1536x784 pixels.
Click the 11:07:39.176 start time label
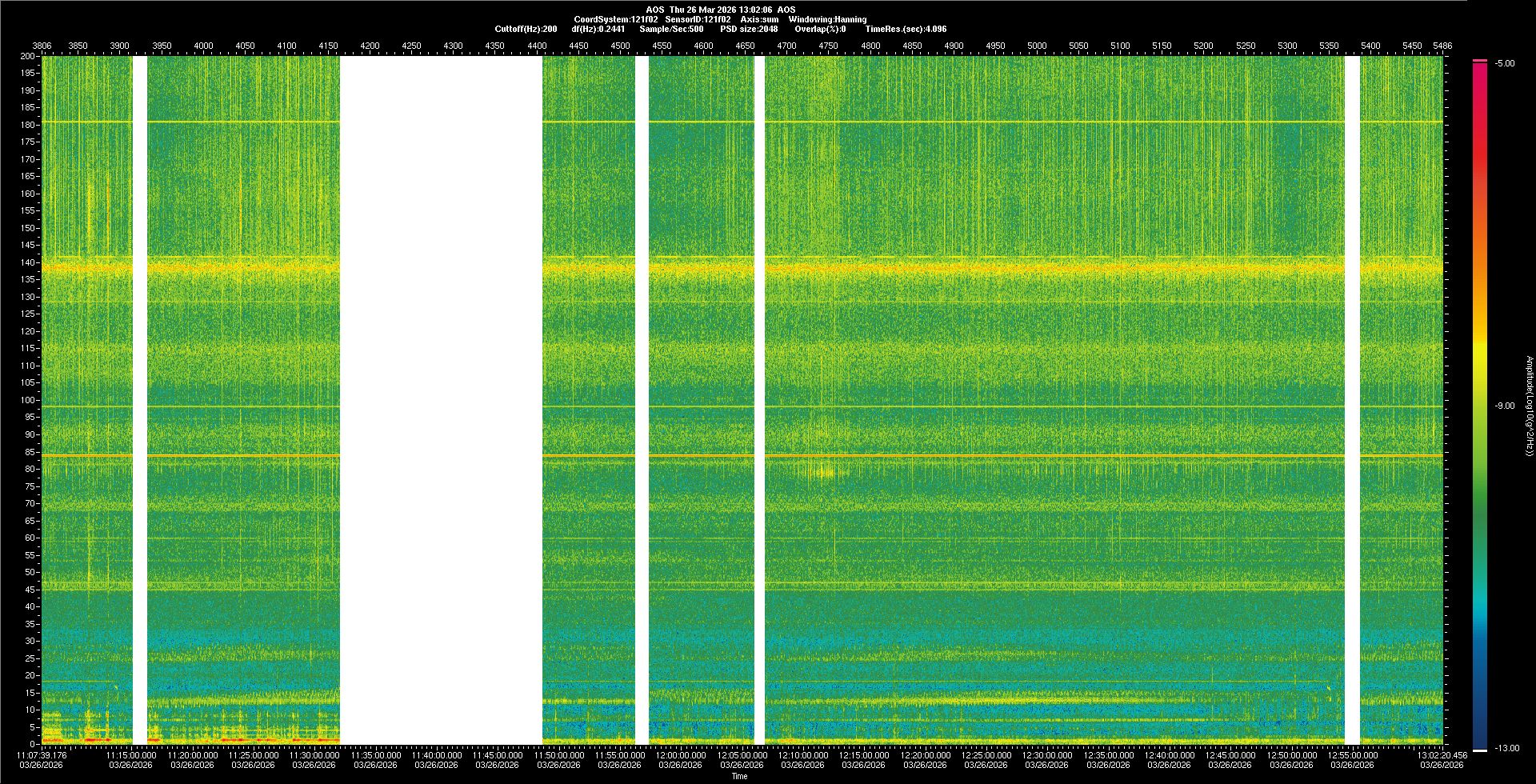click(42, 755)
